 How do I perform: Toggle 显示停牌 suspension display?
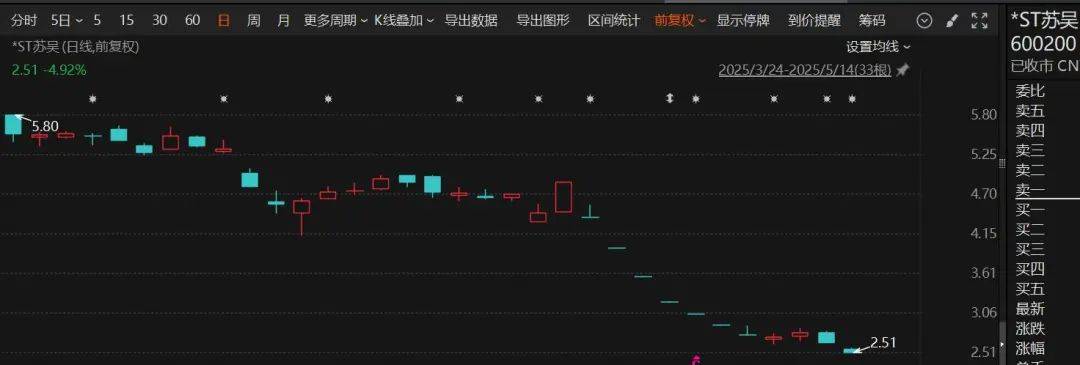click(x=742, y=21)
